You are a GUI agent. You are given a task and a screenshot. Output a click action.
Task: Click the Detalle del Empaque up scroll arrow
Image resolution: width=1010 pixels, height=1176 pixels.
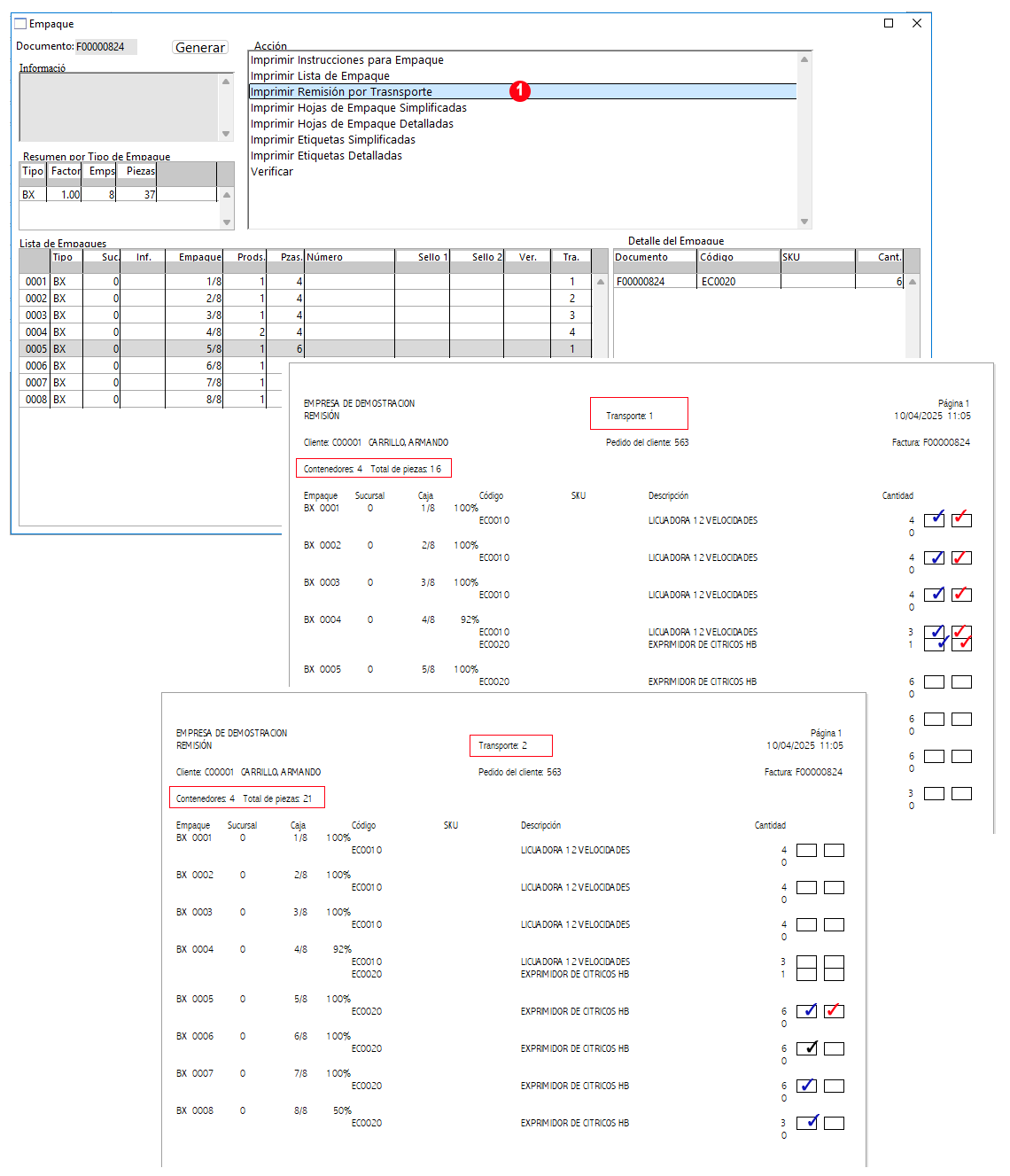coord(913,282)
